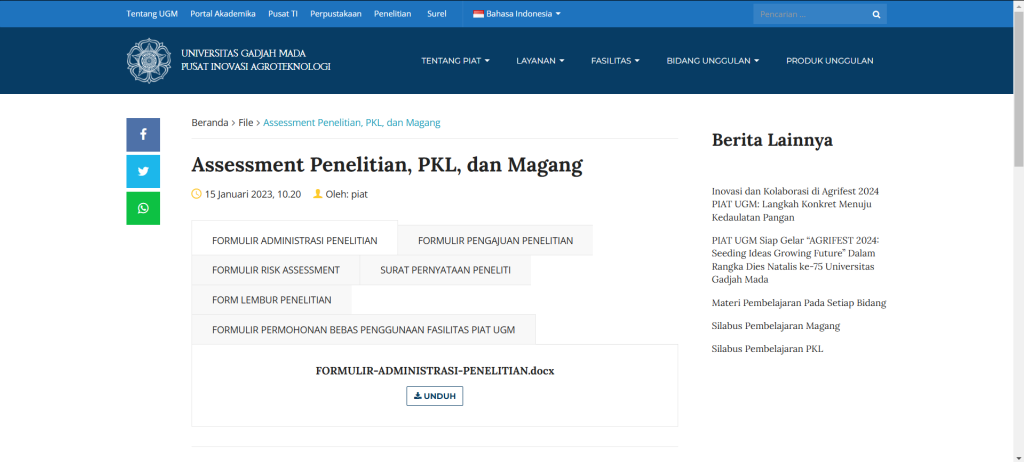
Task: Switch to Form Lembur Penelitian tab
Action: pos(271,300)
